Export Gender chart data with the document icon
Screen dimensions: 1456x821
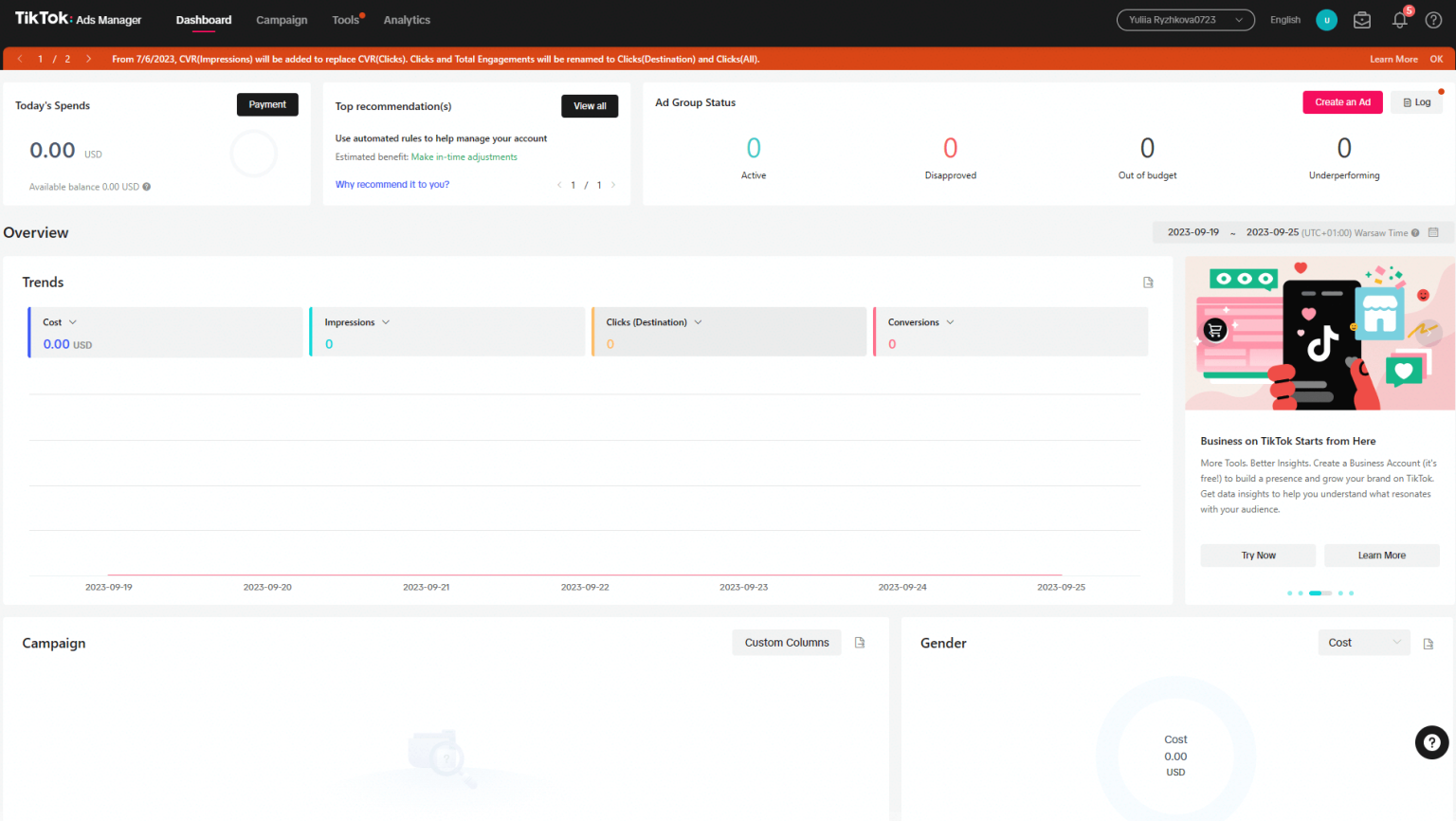point(1429,643)
